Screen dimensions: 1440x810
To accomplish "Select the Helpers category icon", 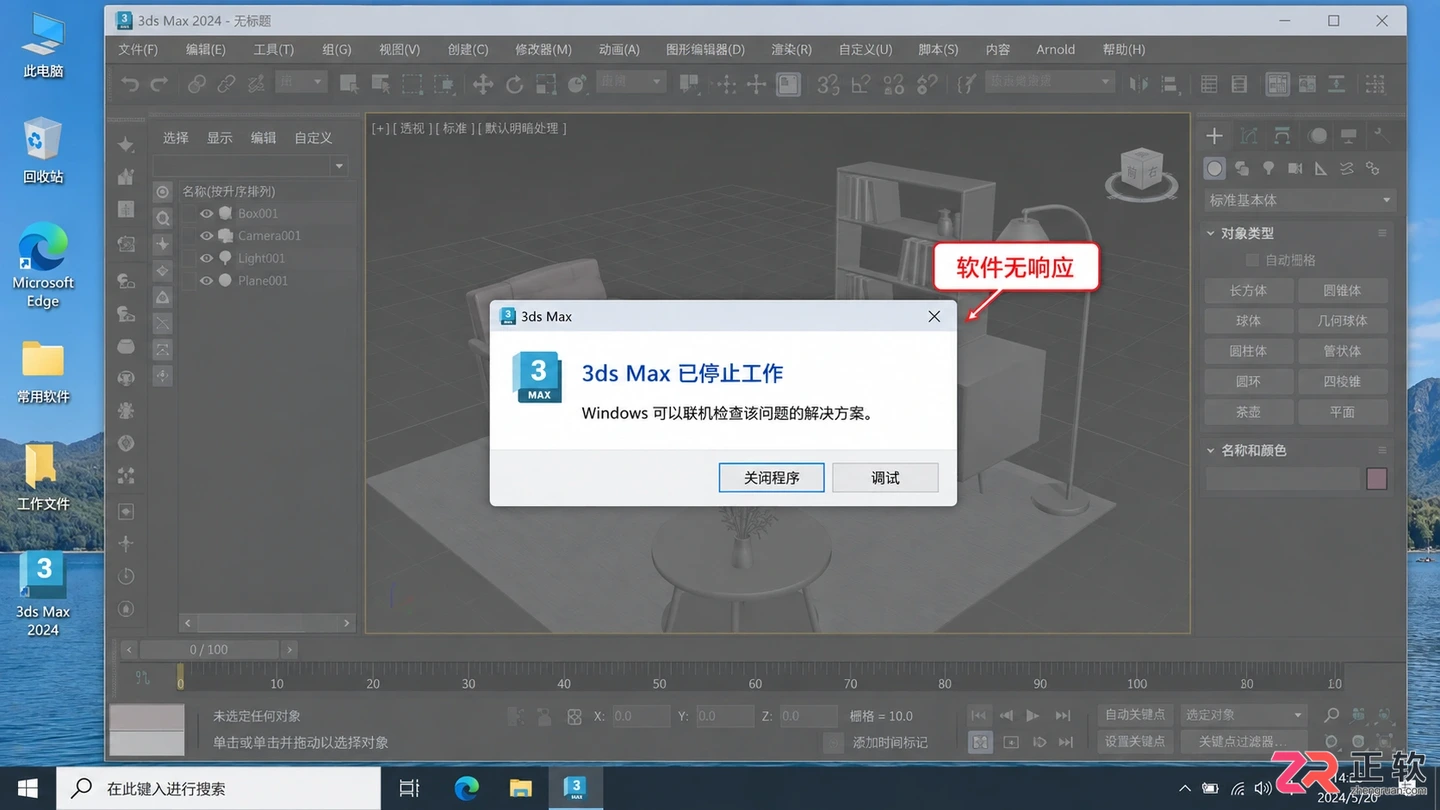I will (x=1321, y=168).
